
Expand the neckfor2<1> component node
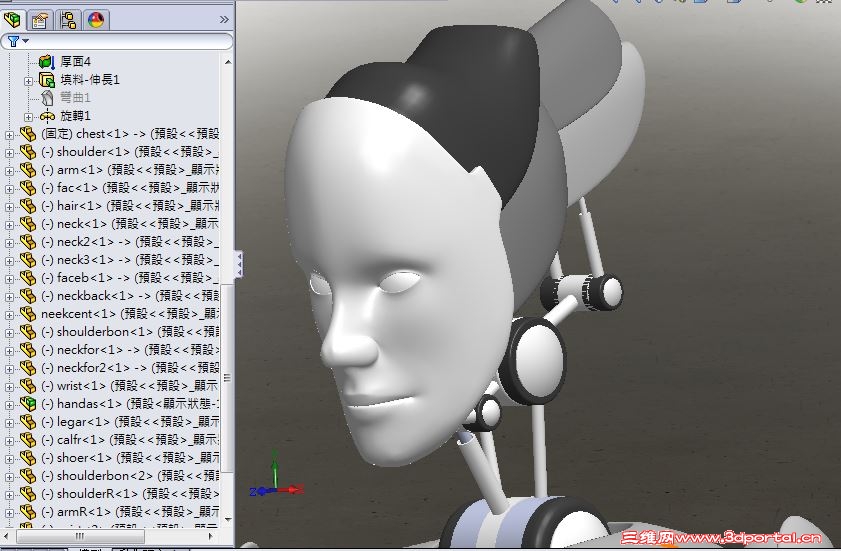click(9, 369)
